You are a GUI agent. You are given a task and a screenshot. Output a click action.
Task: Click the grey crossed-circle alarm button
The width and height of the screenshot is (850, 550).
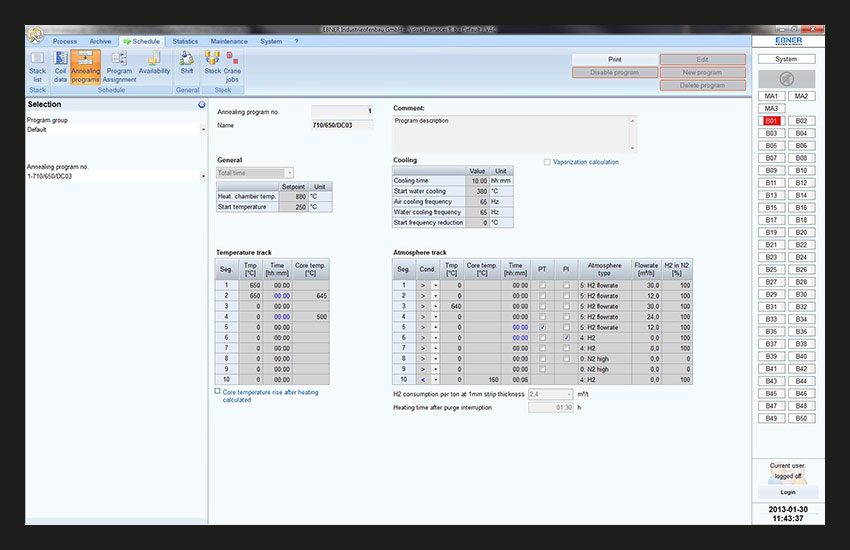coord(786,79)
